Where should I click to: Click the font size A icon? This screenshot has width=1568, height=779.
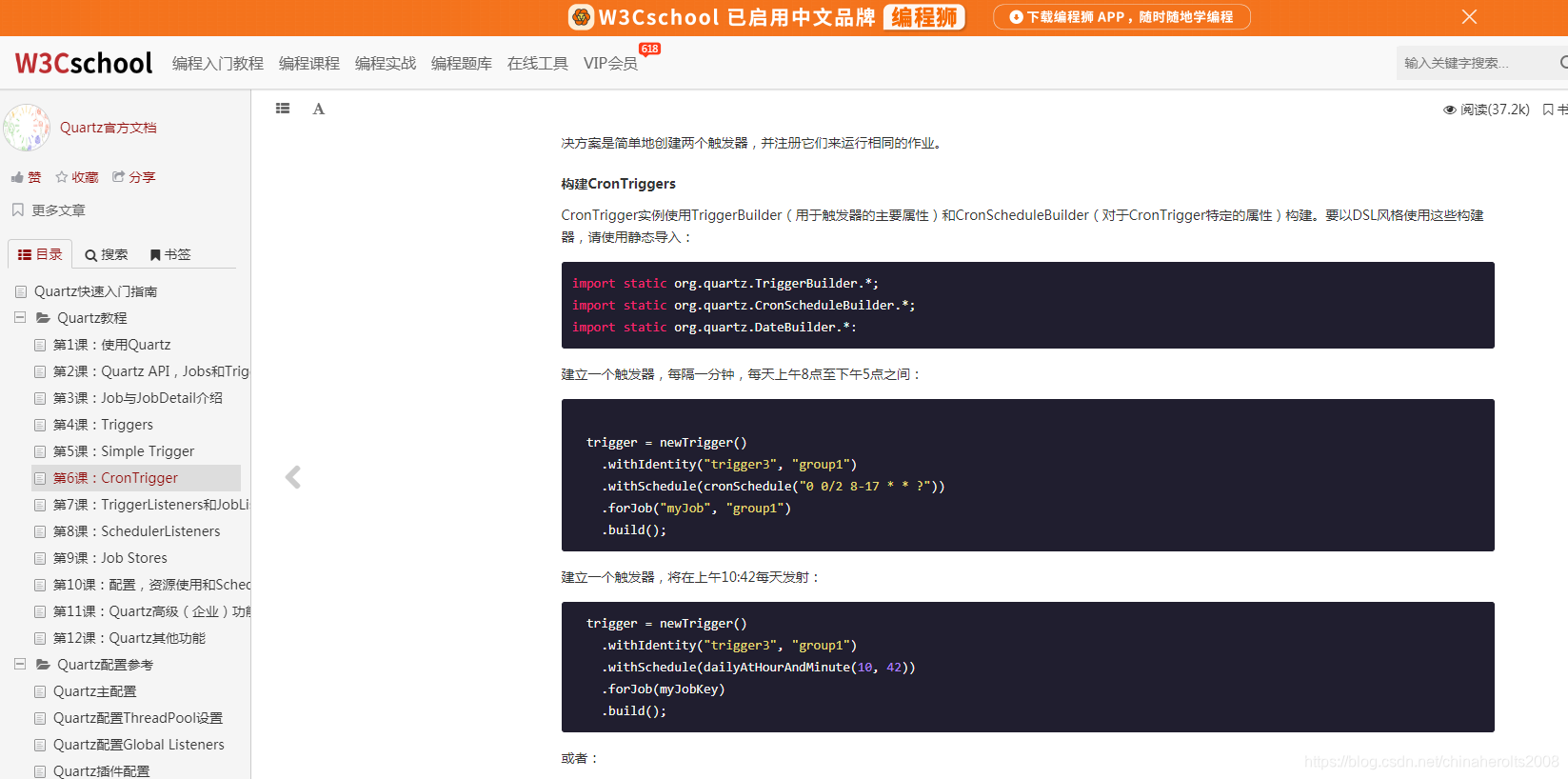[319, 109]
